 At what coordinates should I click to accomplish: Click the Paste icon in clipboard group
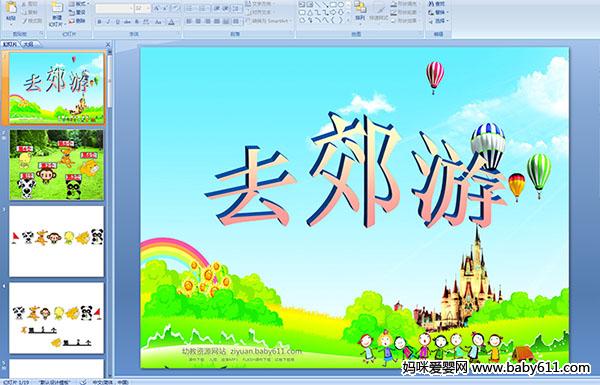[x=11, y=11]
